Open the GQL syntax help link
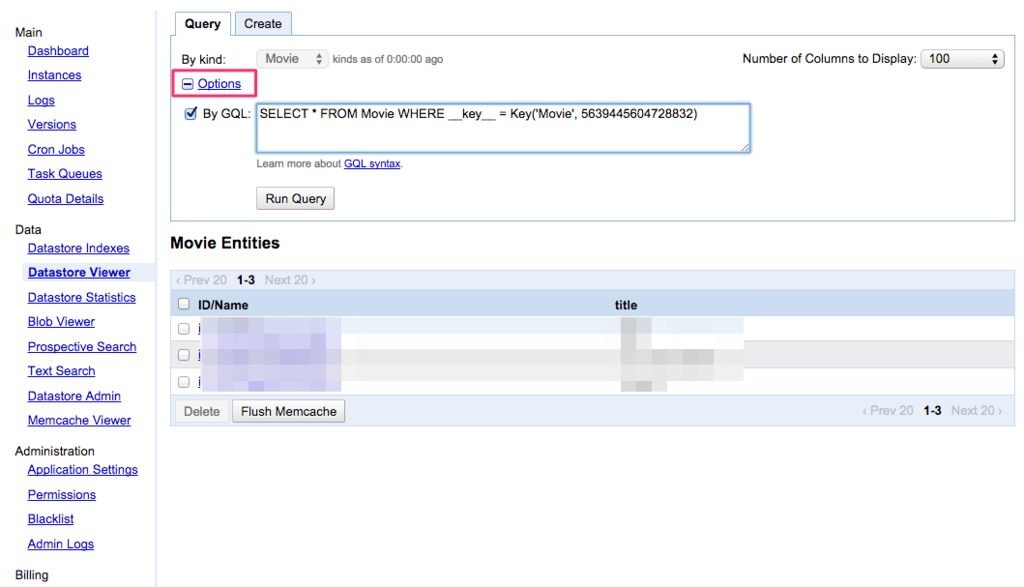Image resolution: width=1024 pixels, height=587 pixels. click(370, 163)
